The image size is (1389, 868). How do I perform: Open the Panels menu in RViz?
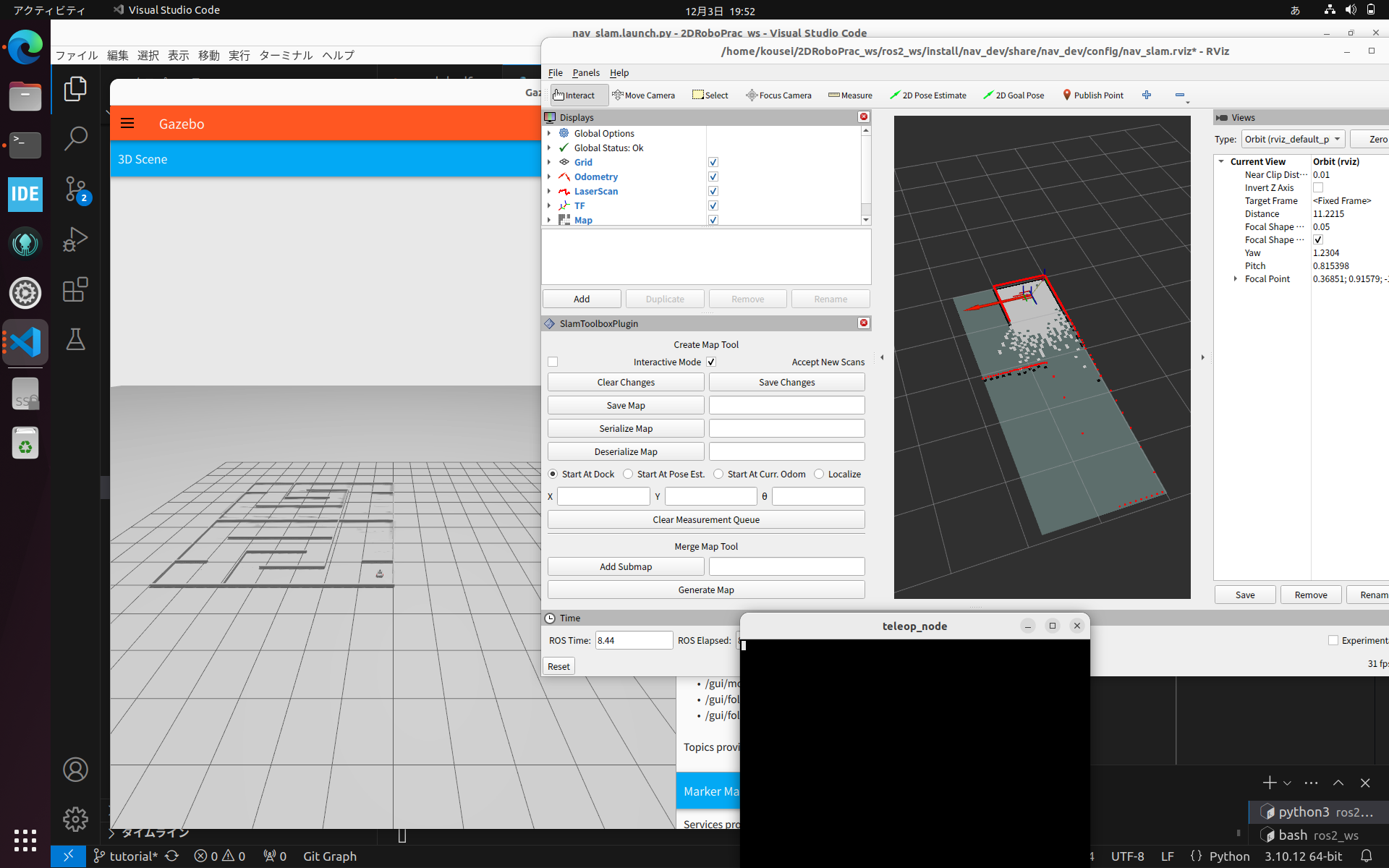click(x=586, y=72)
